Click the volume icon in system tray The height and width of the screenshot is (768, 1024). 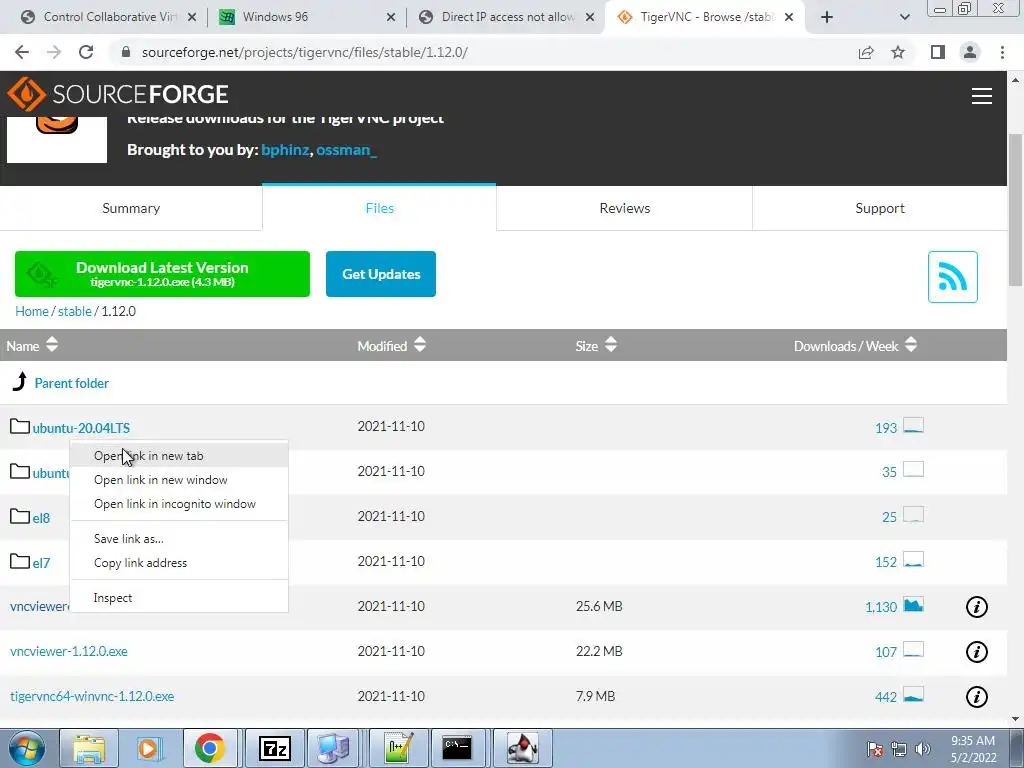click(923, 749)
